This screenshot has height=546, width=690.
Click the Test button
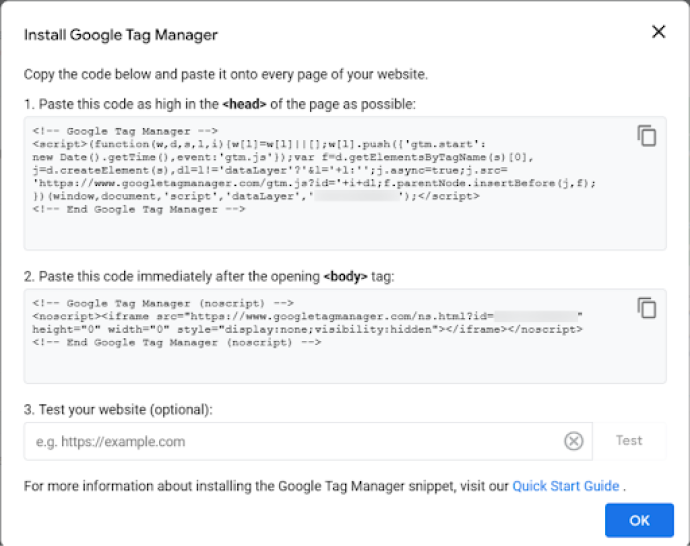(629, 441)
